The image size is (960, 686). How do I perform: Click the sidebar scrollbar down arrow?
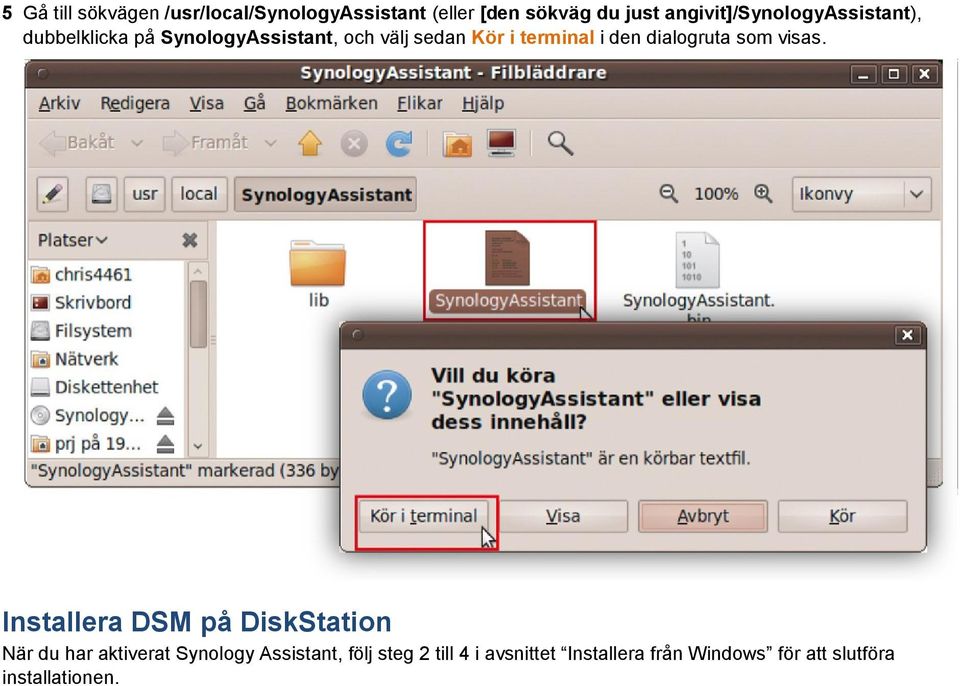tap(198, 447)
